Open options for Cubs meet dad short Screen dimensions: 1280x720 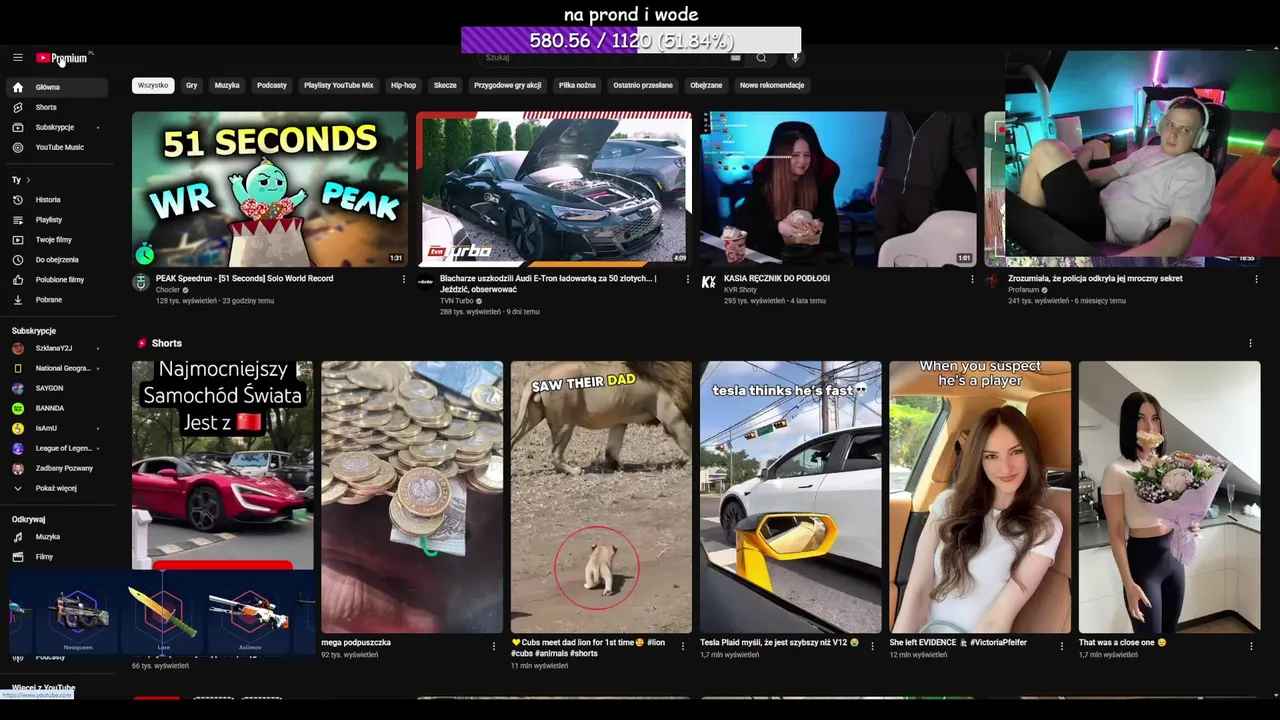(683, 646)
